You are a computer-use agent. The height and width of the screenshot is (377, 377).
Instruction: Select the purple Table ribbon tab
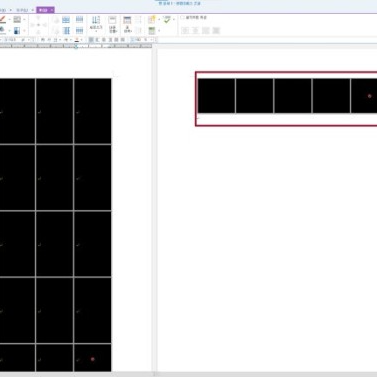click(x=45, y=10)
